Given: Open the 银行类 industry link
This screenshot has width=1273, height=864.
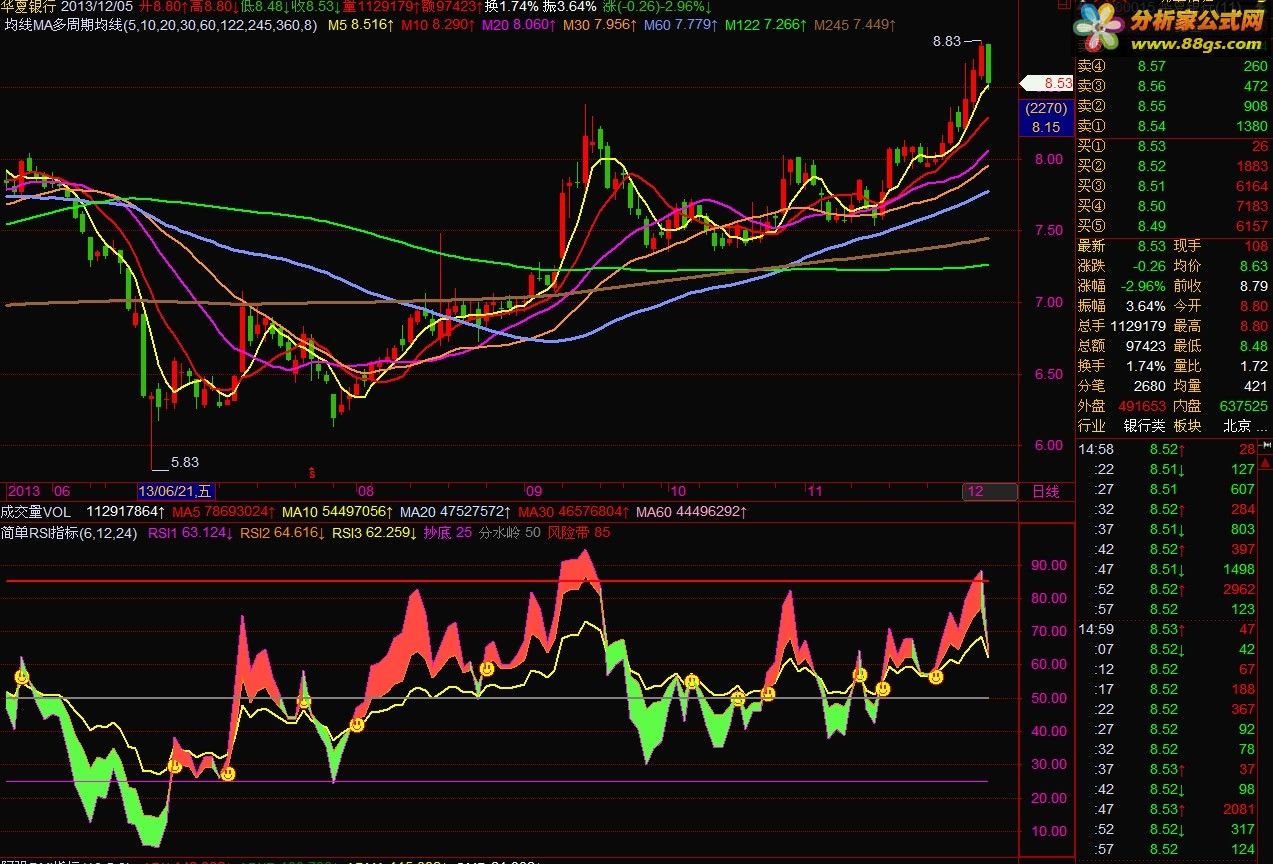Looking at the screenshot, I should 1144,426.
